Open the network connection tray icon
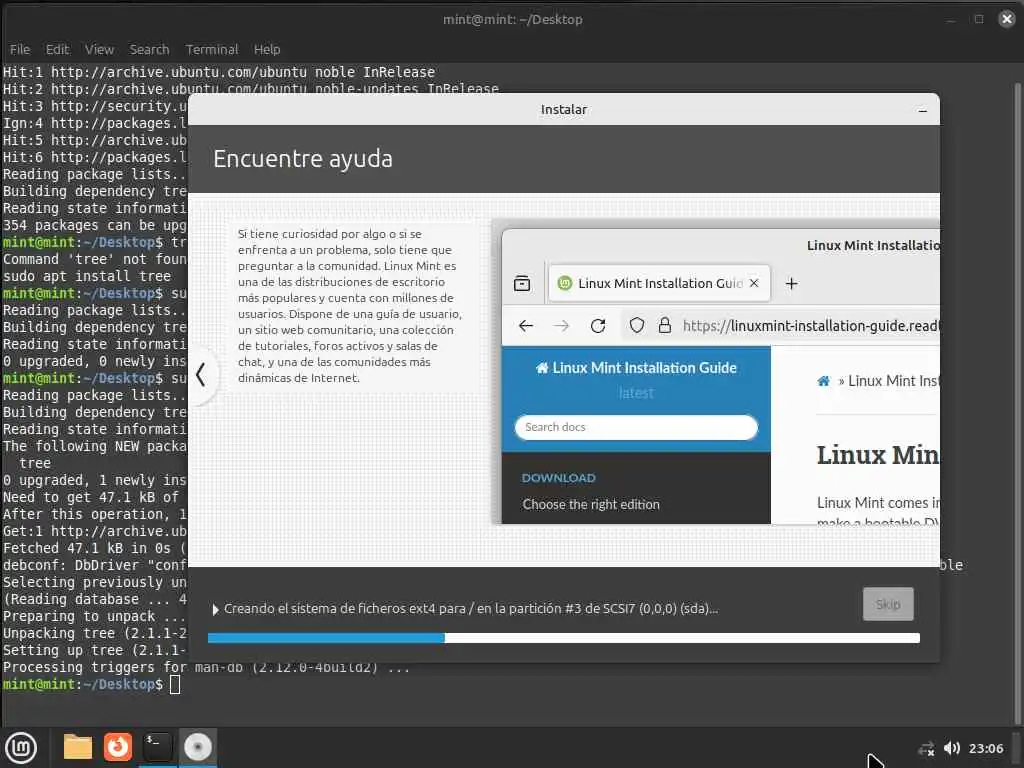This screenshot has height=768, width=1024. tap(926, 748)
